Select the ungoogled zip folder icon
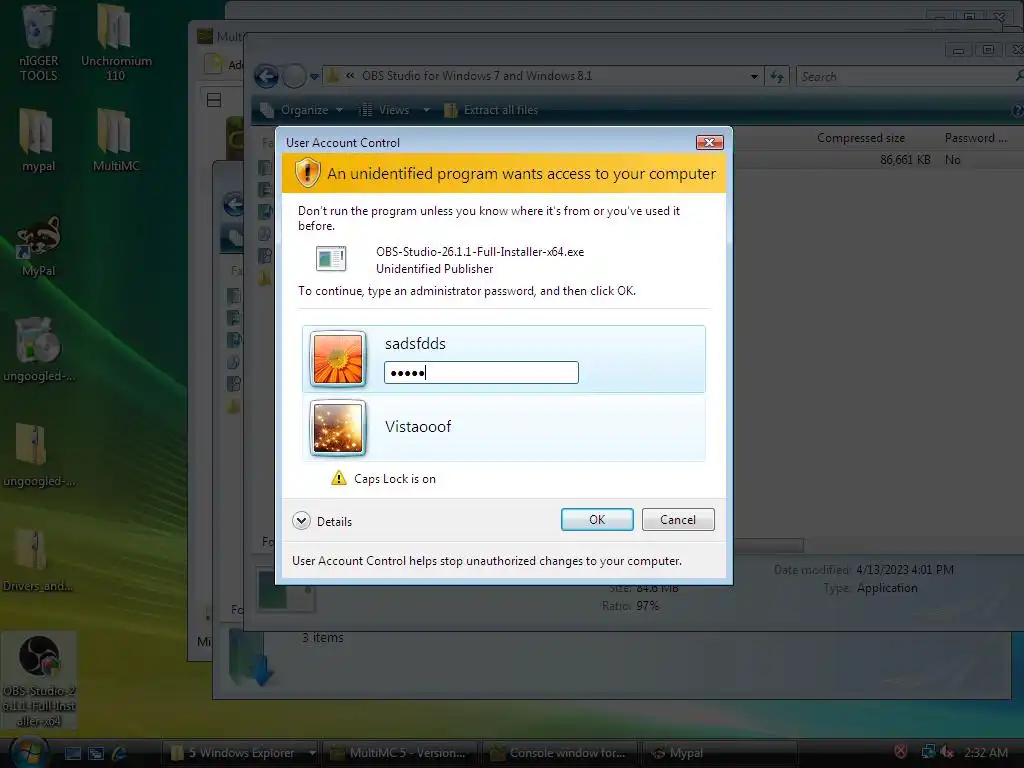Image resolution: width=1024 pixels, height=768 pixels. tap(38, 455)
